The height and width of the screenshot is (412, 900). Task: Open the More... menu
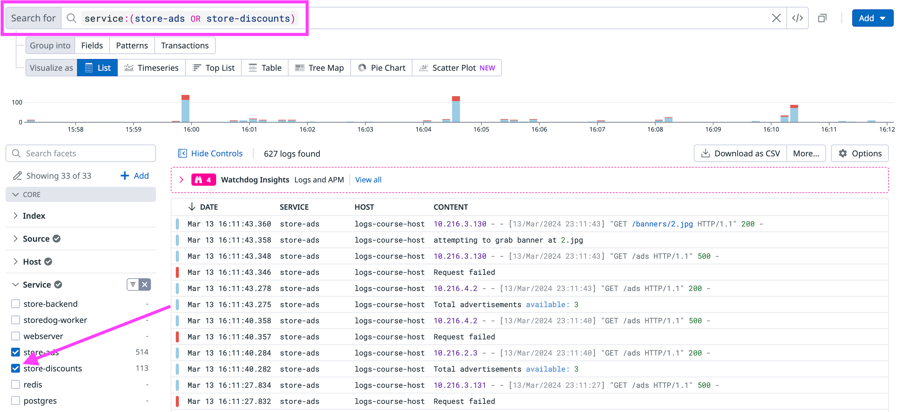pos(806,153)
